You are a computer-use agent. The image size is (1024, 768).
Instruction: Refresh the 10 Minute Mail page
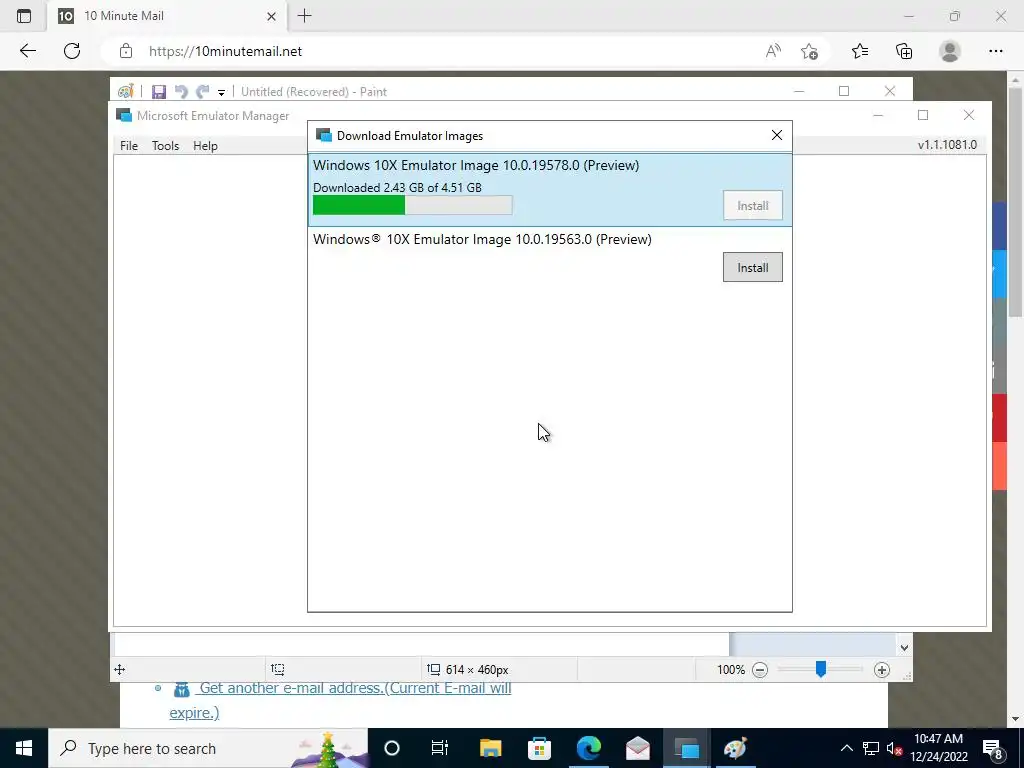point(72,51)
